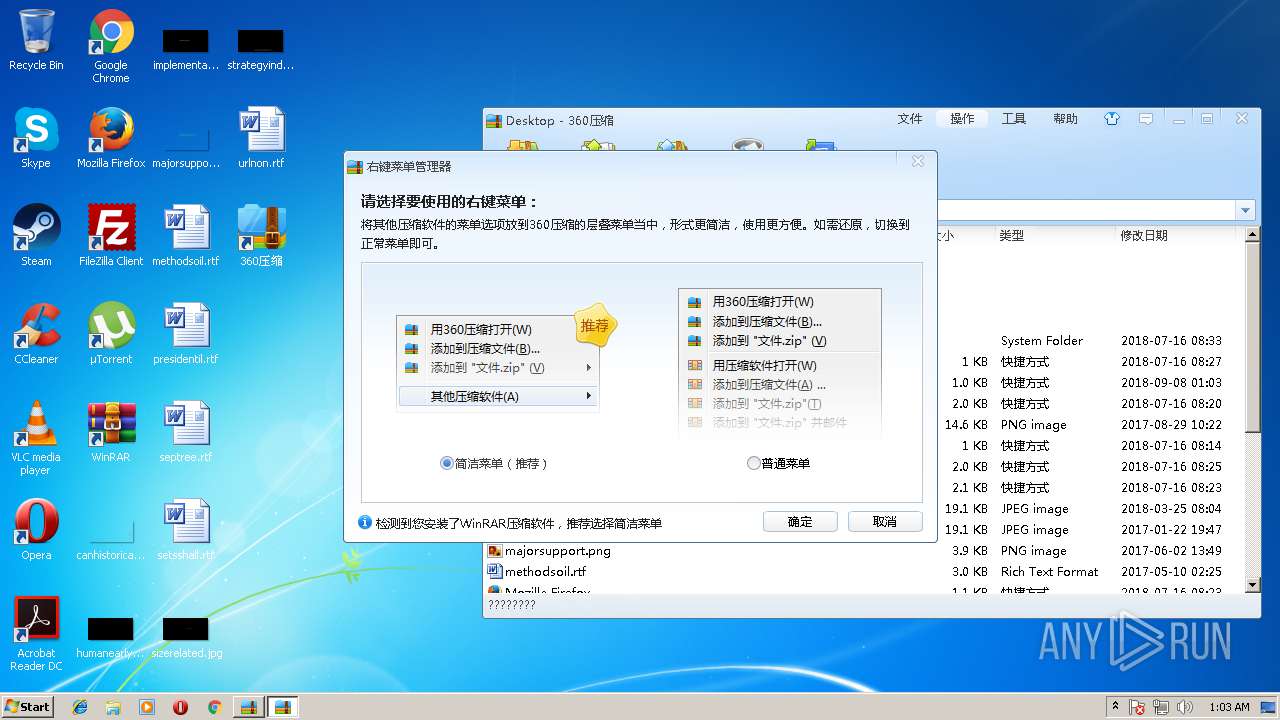Select presidentil.rtf desktop file
The width and height of the screenshot is (1280, 720).
186,334
